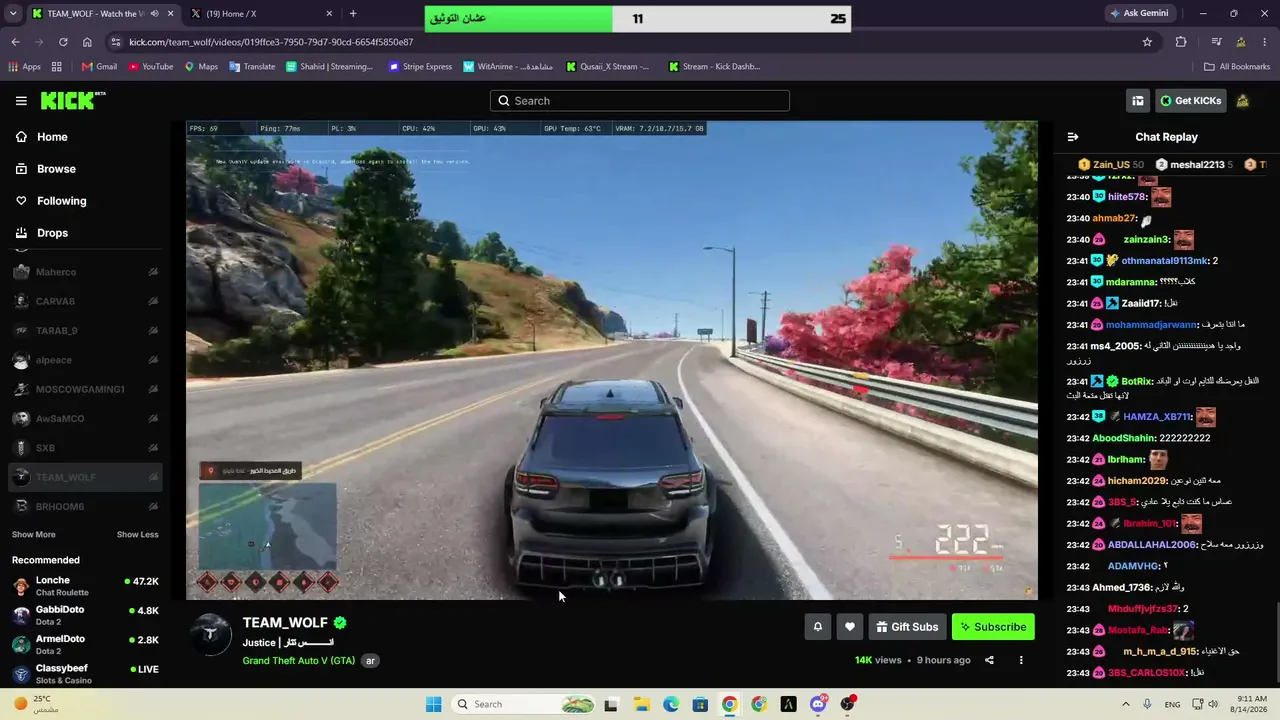Select the BRHOOM6 followed channel
The height and width of the screenshot is (720, 1280).
86,507
